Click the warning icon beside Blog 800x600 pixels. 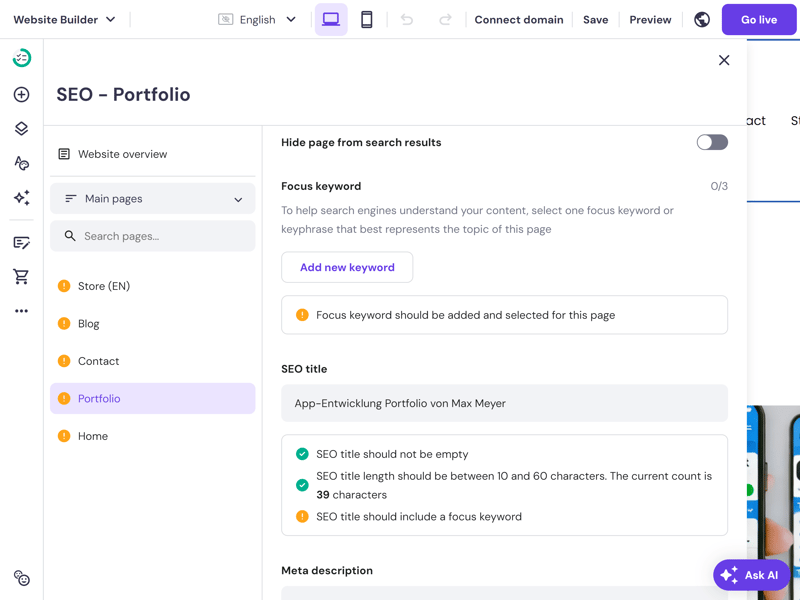pos(64,323)
